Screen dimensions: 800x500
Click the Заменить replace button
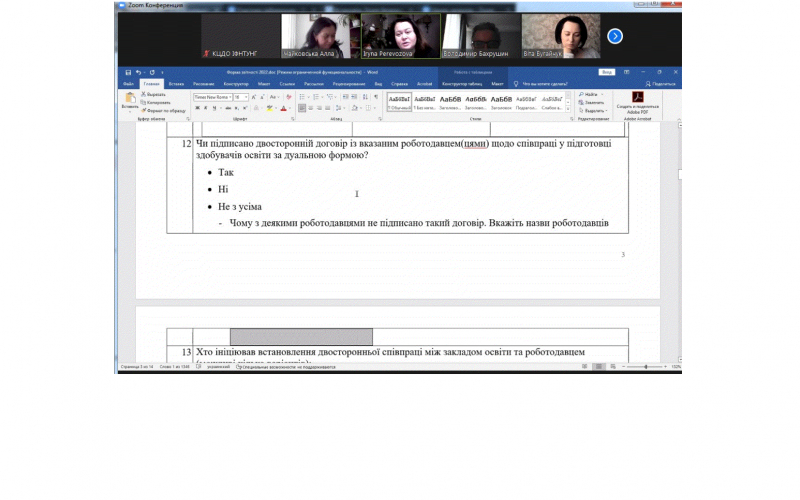tap(592, 103)
